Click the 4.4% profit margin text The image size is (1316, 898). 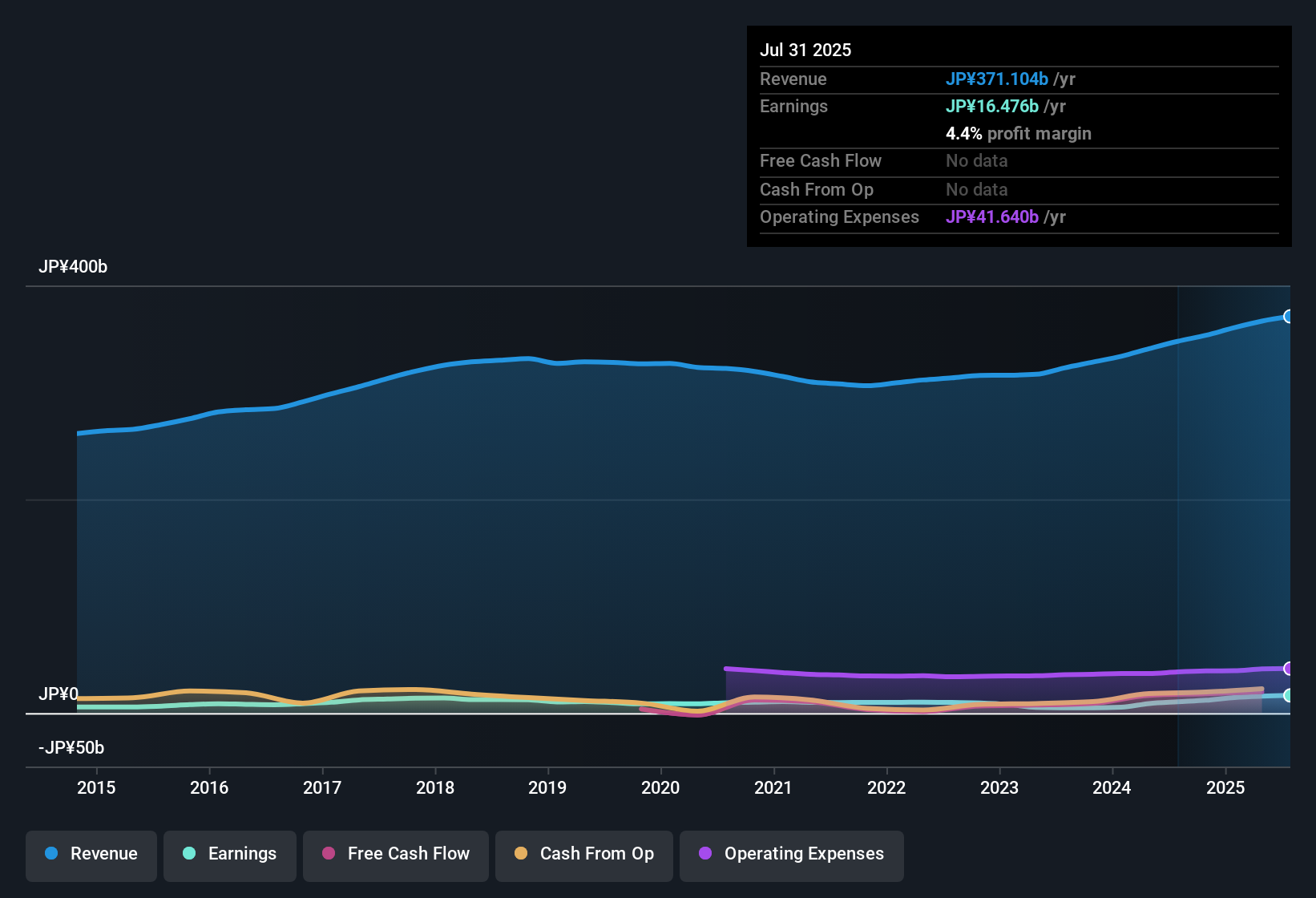click(1019, 134)
